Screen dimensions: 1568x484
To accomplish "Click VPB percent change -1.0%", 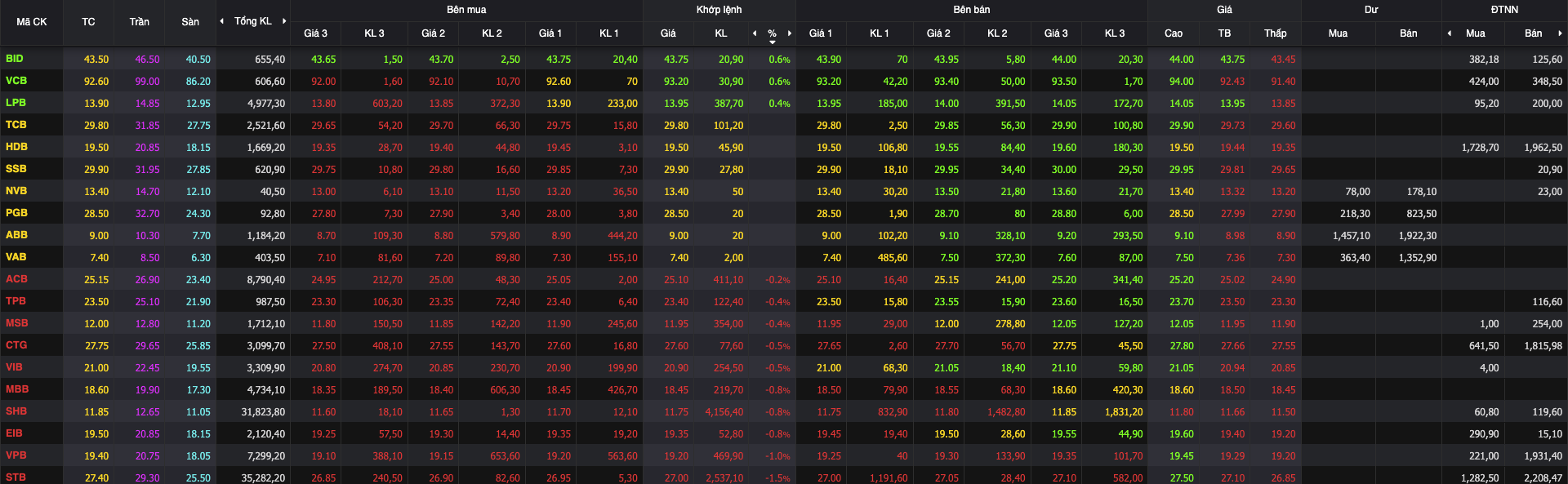I will (777, 456).
